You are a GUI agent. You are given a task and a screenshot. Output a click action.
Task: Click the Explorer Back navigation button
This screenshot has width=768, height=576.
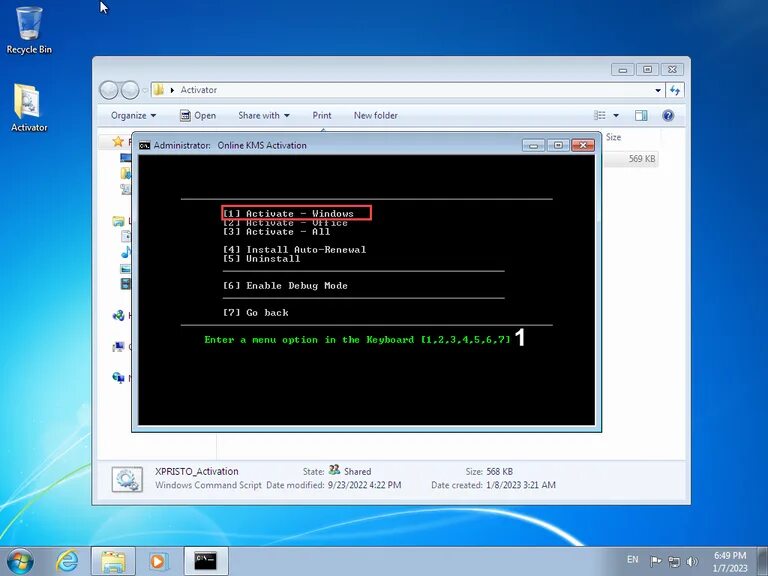[109, 90]
